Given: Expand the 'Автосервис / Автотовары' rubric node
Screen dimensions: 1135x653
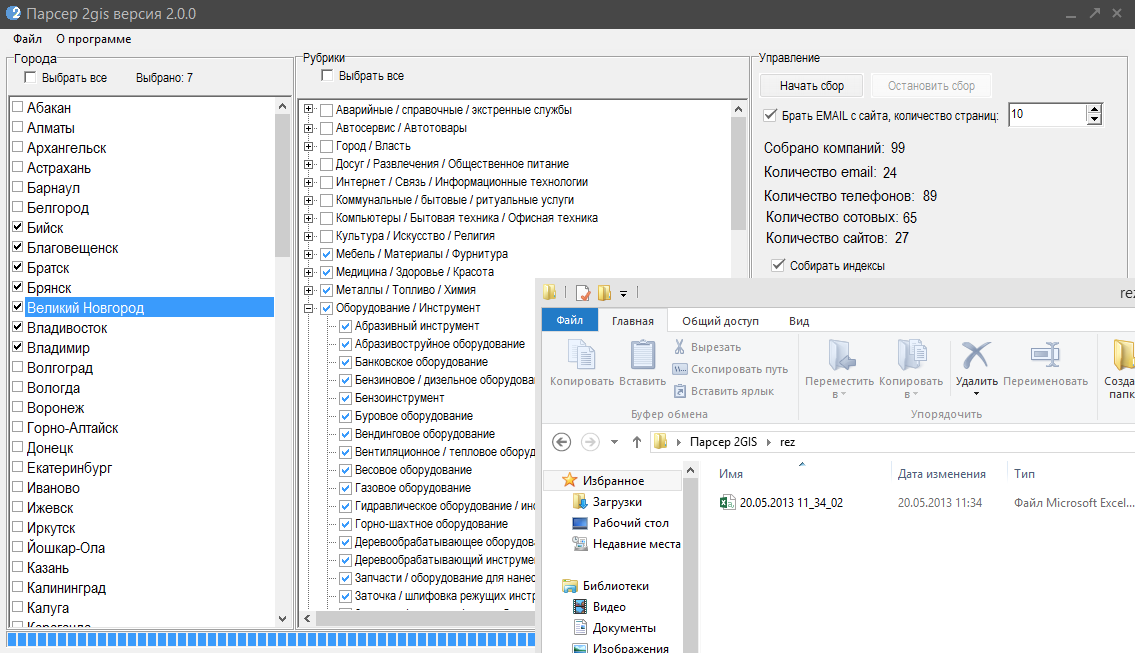Looking at the screenshot, I should pyautogui.click(x=309, y=127).
